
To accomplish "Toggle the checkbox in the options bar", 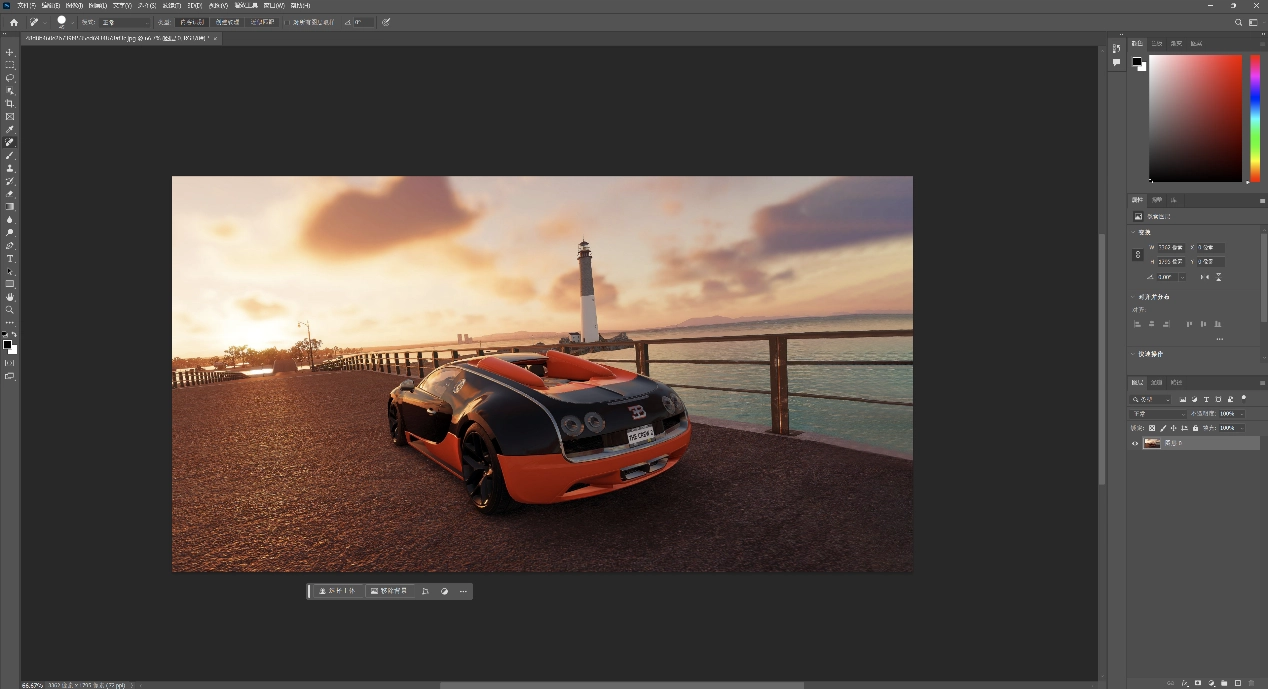I will pos(287,22).
